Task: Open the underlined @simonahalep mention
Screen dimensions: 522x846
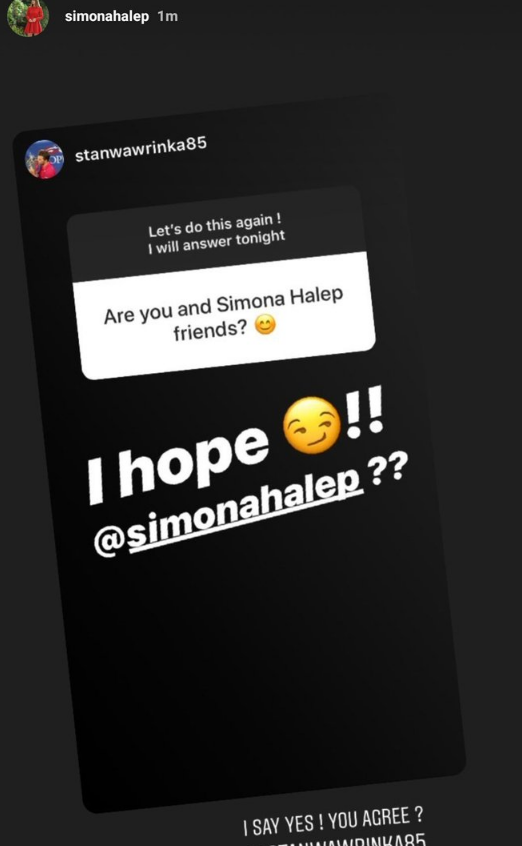Action: click(227, 509)
